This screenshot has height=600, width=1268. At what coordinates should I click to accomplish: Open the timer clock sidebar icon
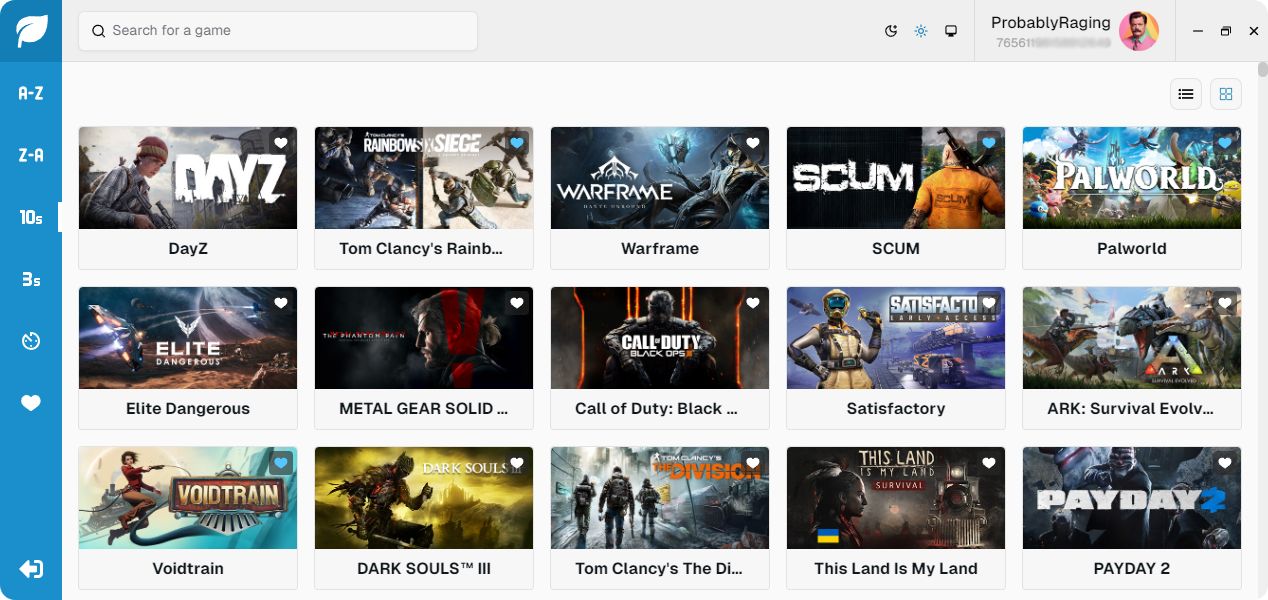(x=31, y=341)
